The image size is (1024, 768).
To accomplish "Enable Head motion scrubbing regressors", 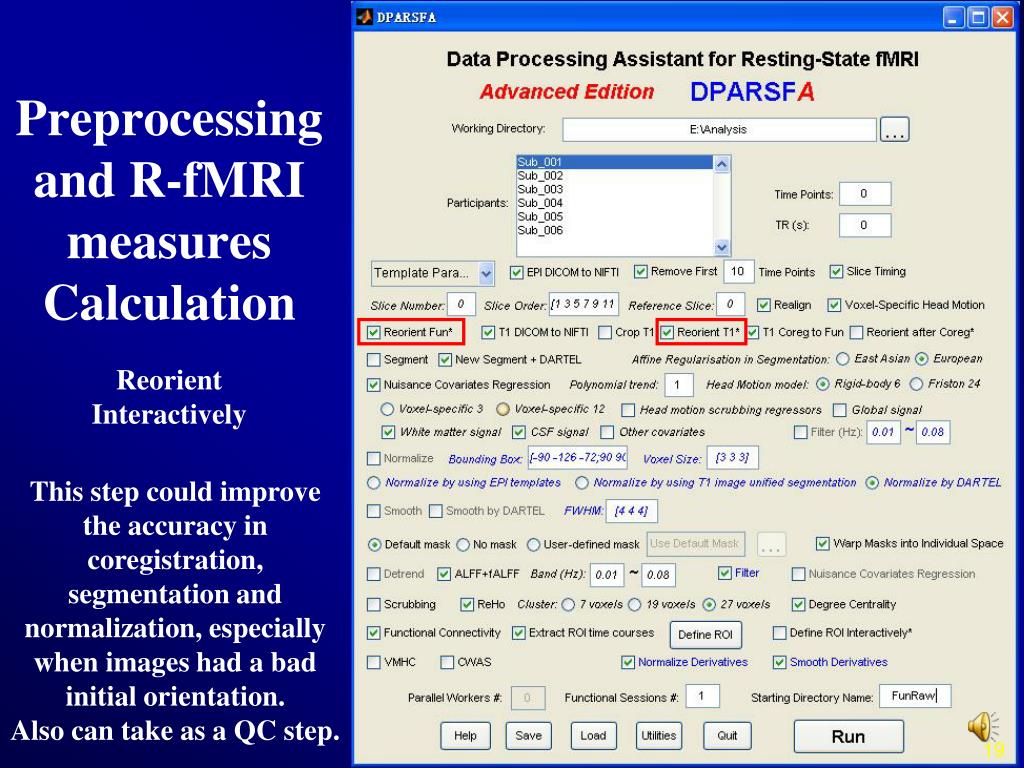I will point(628,410).
